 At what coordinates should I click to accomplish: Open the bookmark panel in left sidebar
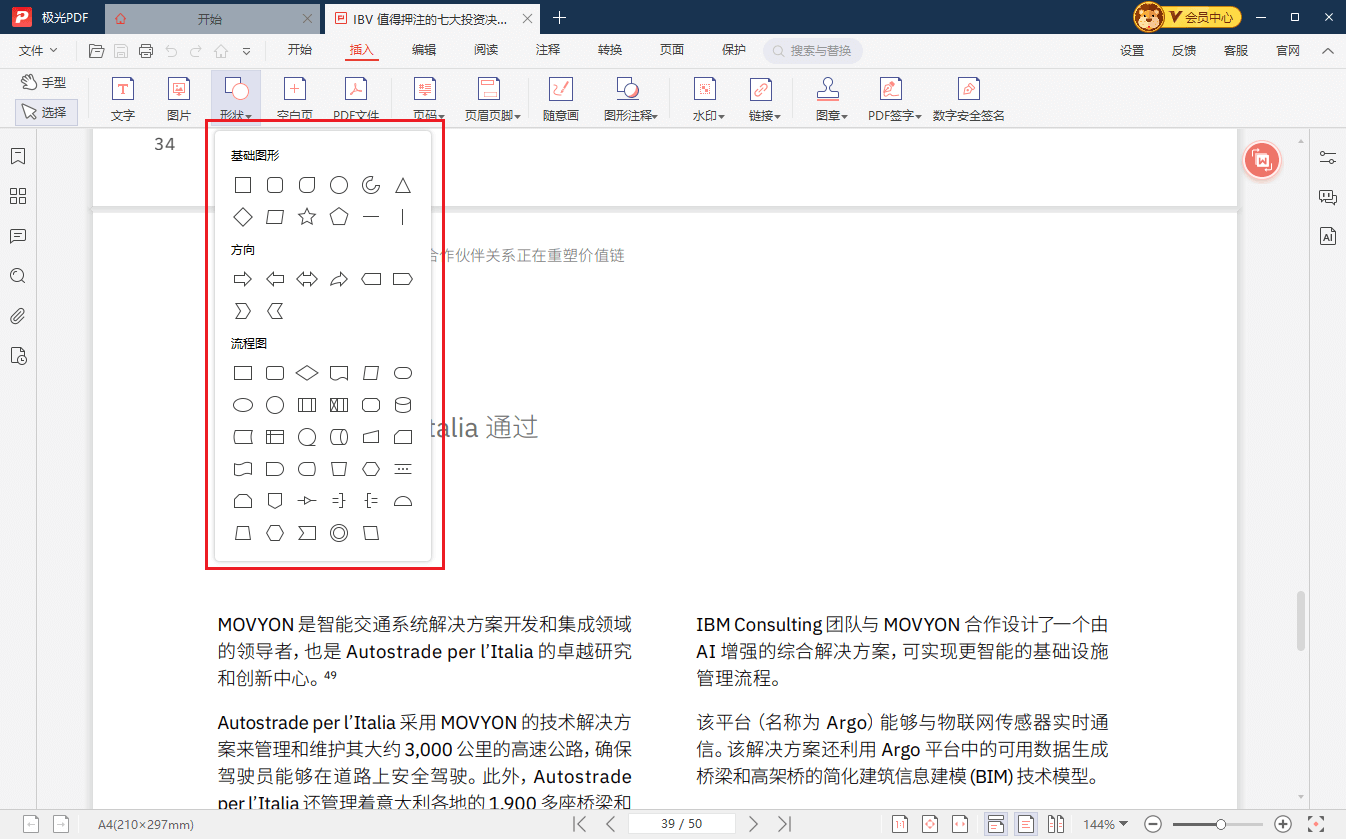pos(17,156)
